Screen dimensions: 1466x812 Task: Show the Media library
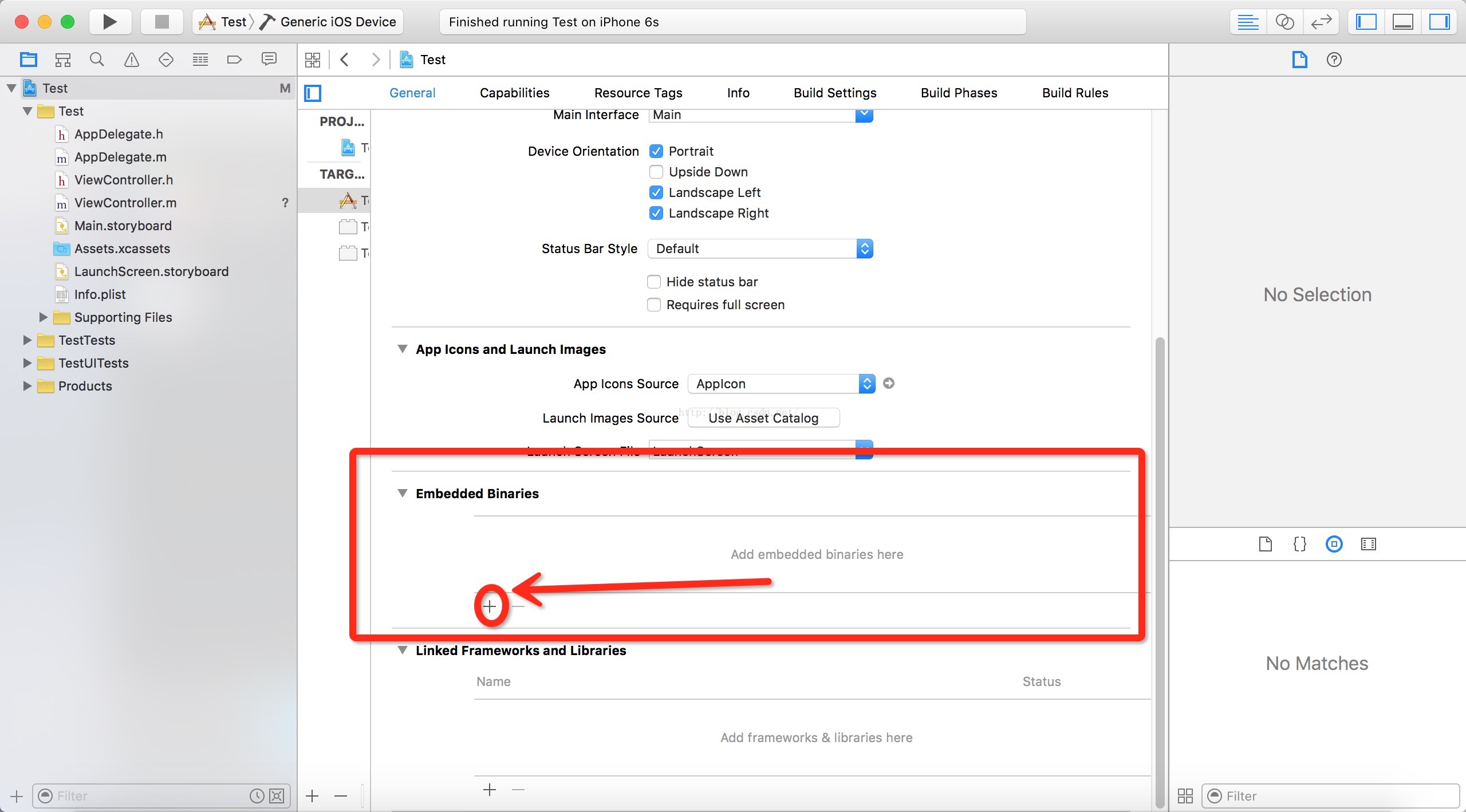click(x=1369, y=544)
